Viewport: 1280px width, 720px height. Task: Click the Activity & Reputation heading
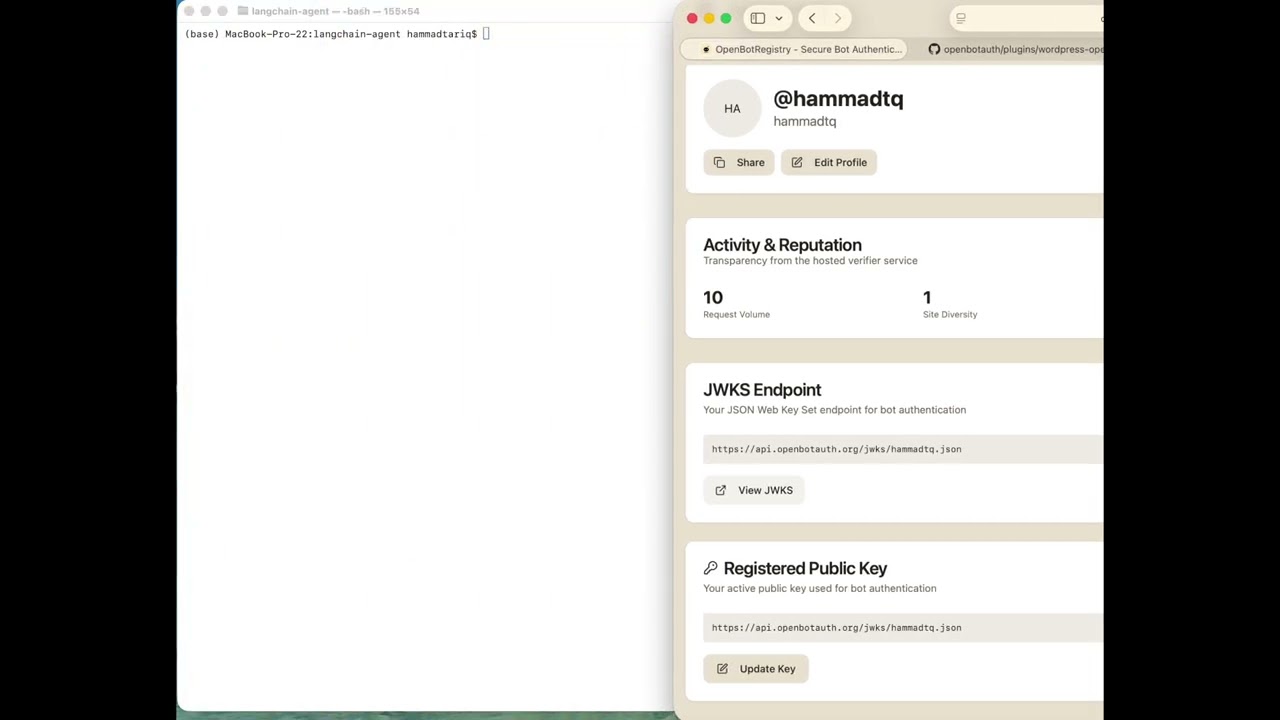[x=782, y=245]
